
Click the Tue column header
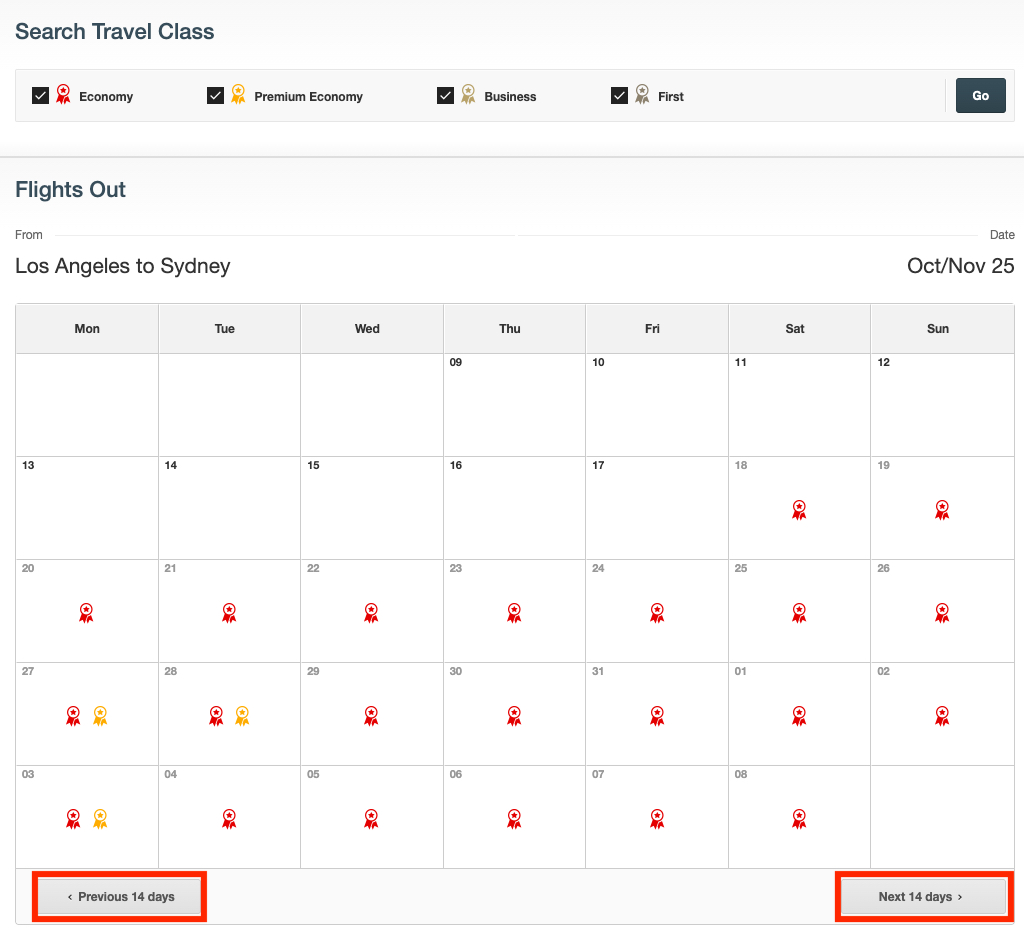coord(229,328)
